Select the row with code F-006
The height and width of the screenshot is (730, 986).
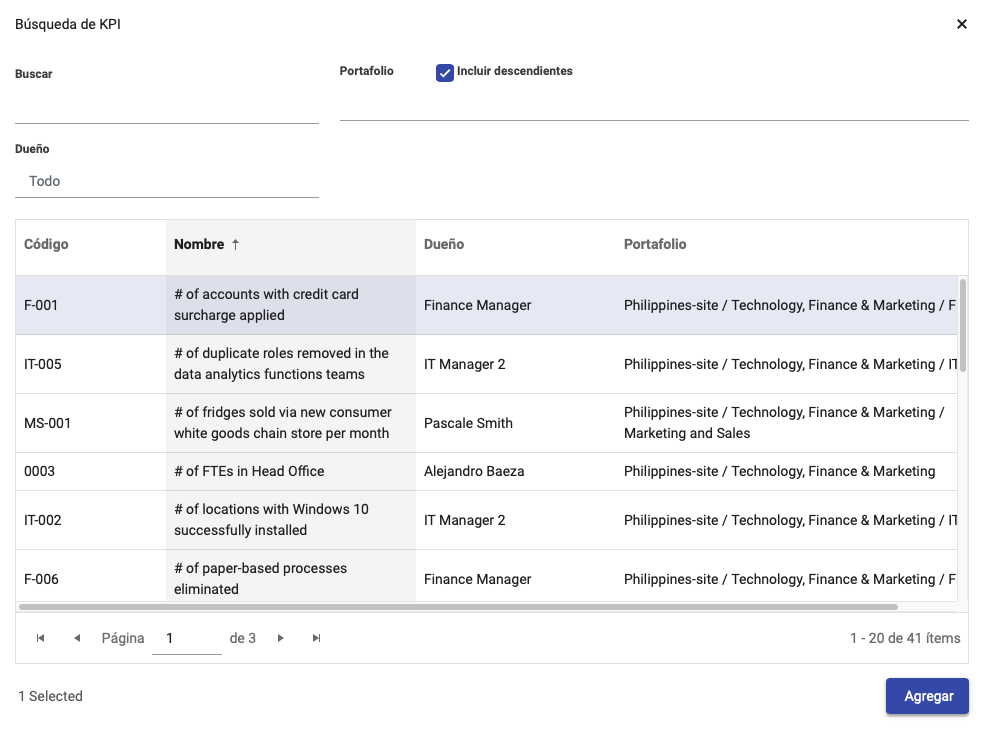pos(486,575)
